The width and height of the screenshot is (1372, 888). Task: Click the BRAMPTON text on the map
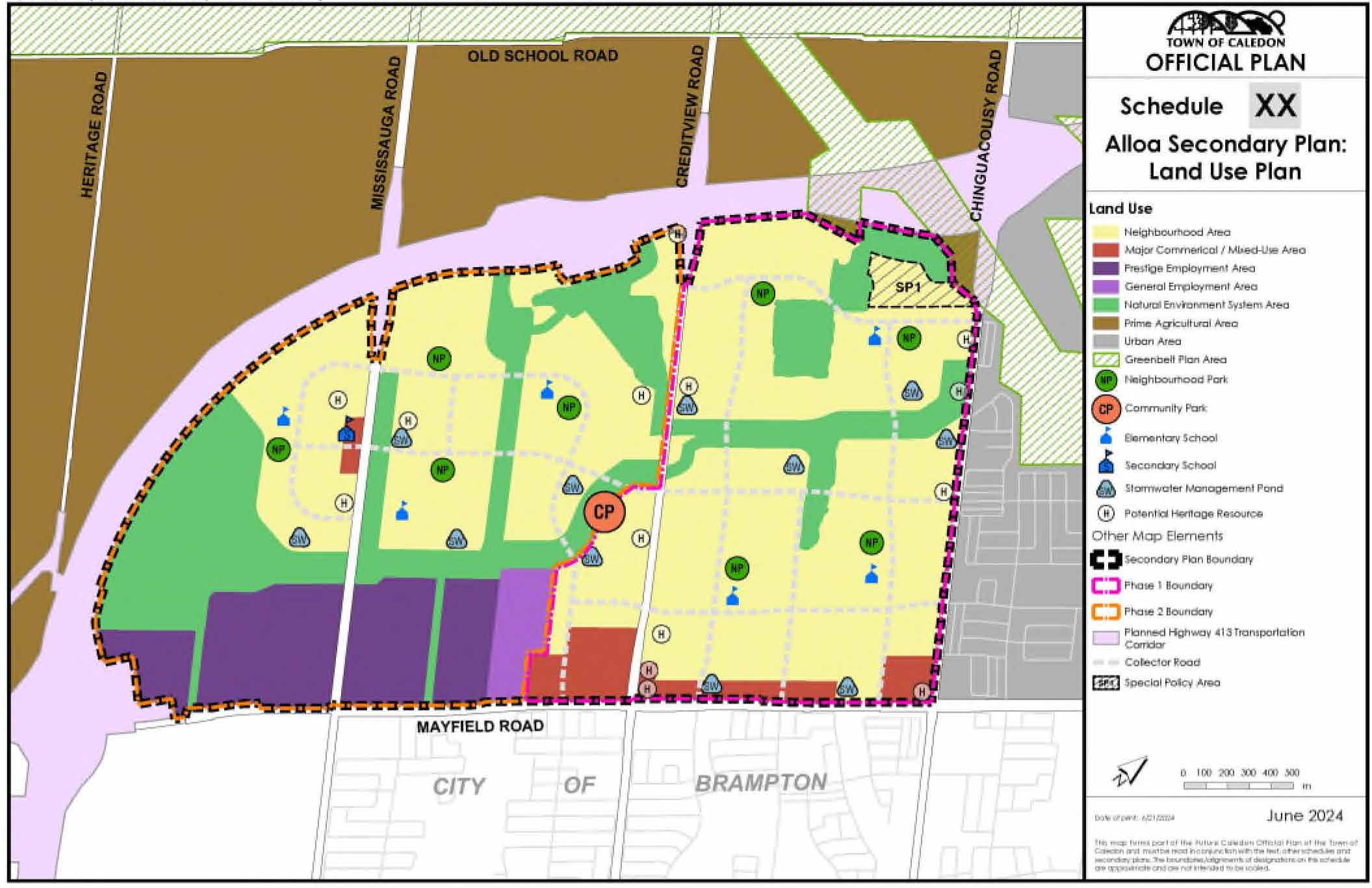761,782
